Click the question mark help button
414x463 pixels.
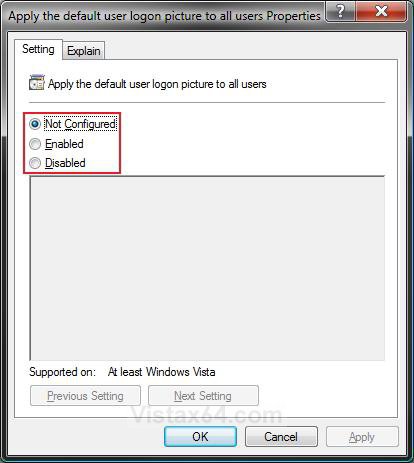tap(340, 12)
